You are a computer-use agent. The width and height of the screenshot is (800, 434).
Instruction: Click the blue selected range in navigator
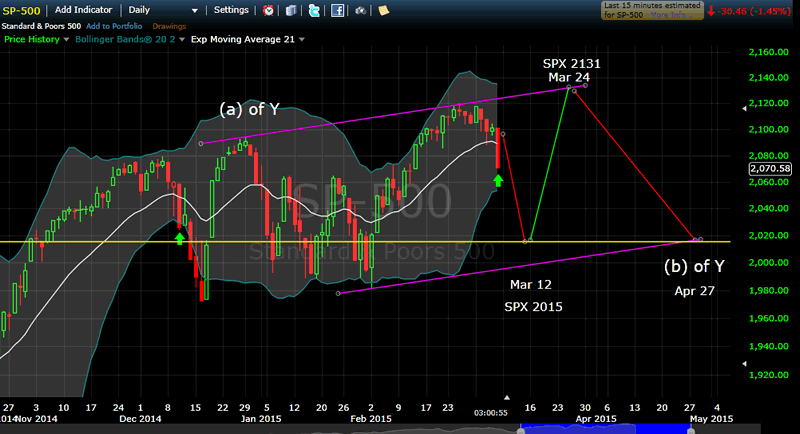tap(606, 428)
